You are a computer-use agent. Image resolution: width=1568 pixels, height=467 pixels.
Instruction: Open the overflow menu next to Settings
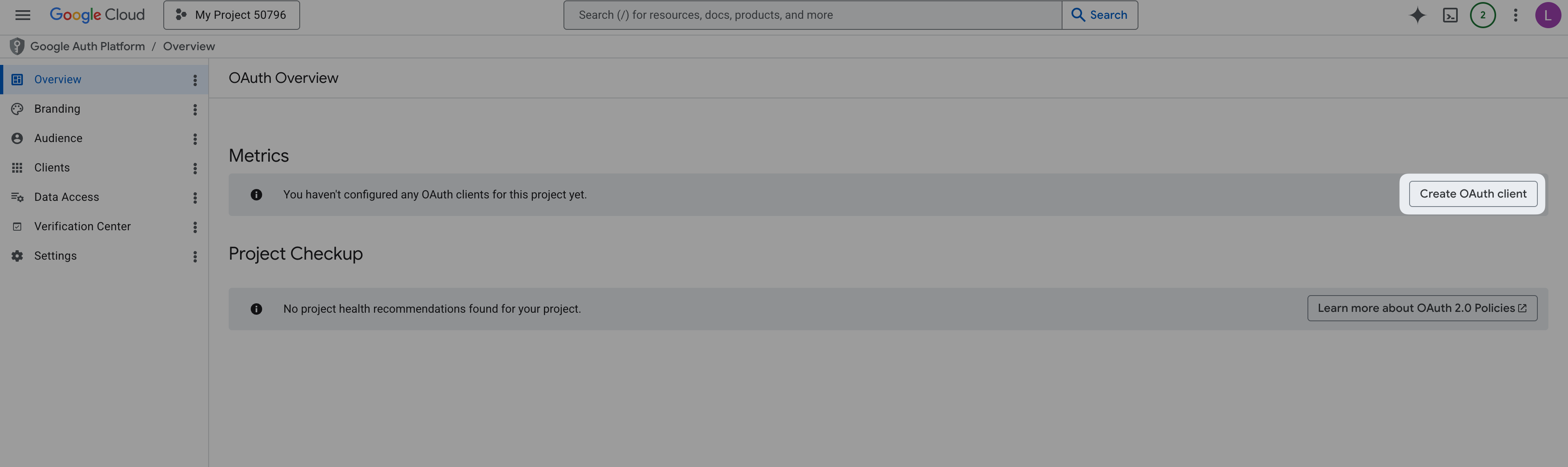click(195, 256)
